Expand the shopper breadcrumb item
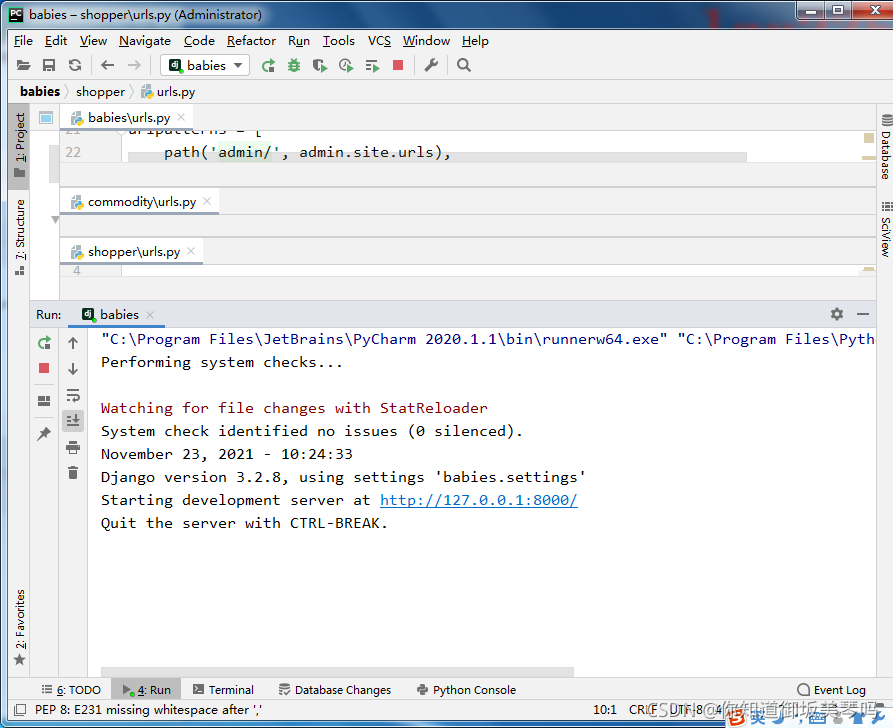893x728 pixels. [x=100, y=91]
